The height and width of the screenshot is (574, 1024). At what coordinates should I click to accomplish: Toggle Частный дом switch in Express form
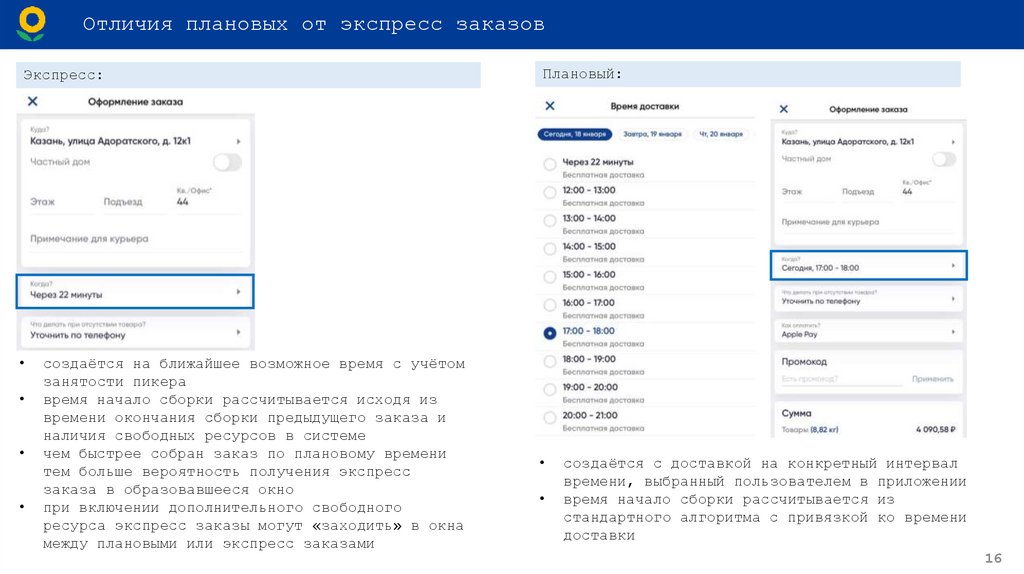point(227,162)
